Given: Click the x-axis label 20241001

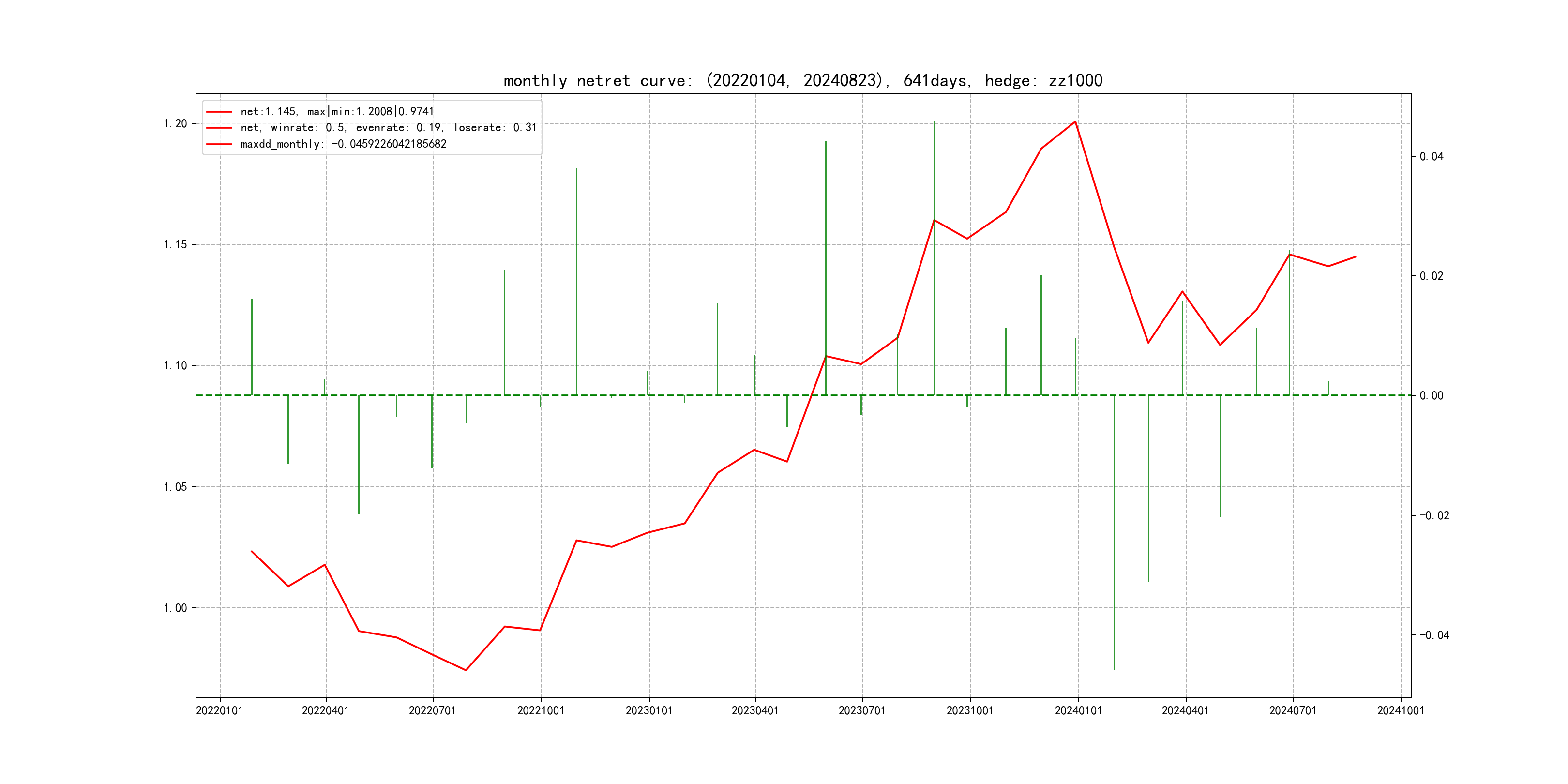Looking at the screenshot, I should pos(1401,710).
